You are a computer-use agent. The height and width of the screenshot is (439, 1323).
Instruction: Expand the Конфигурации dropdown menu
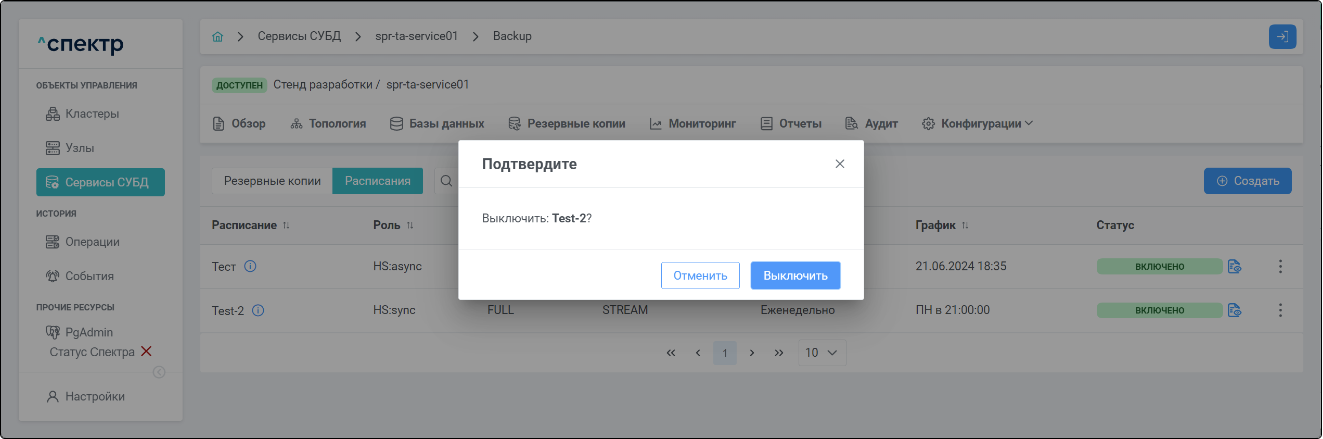coord(977,124)
